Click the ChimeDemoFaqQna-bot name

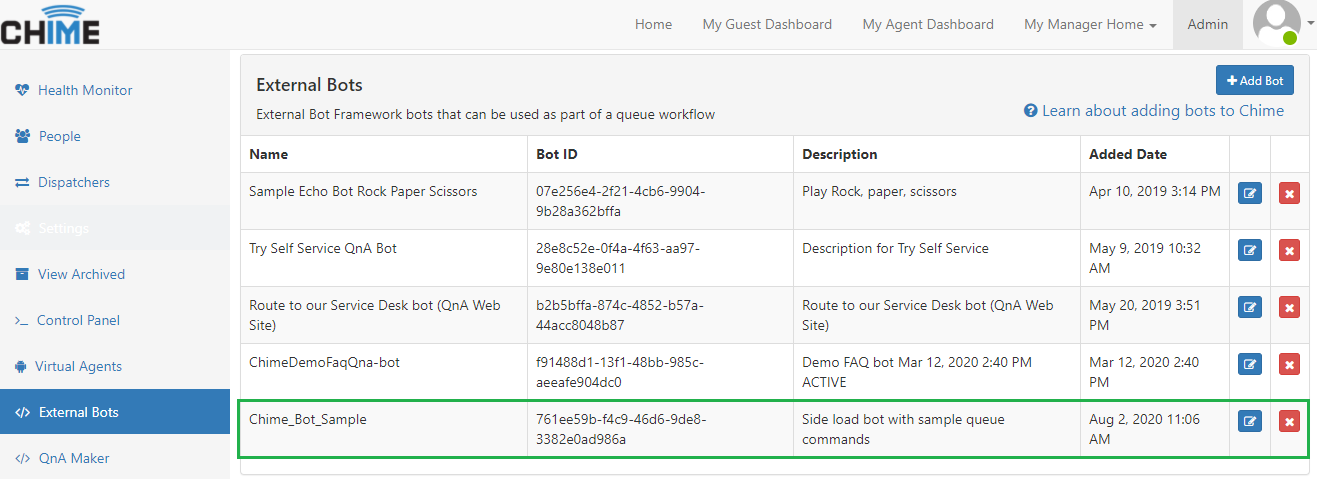tap(324, 362)
